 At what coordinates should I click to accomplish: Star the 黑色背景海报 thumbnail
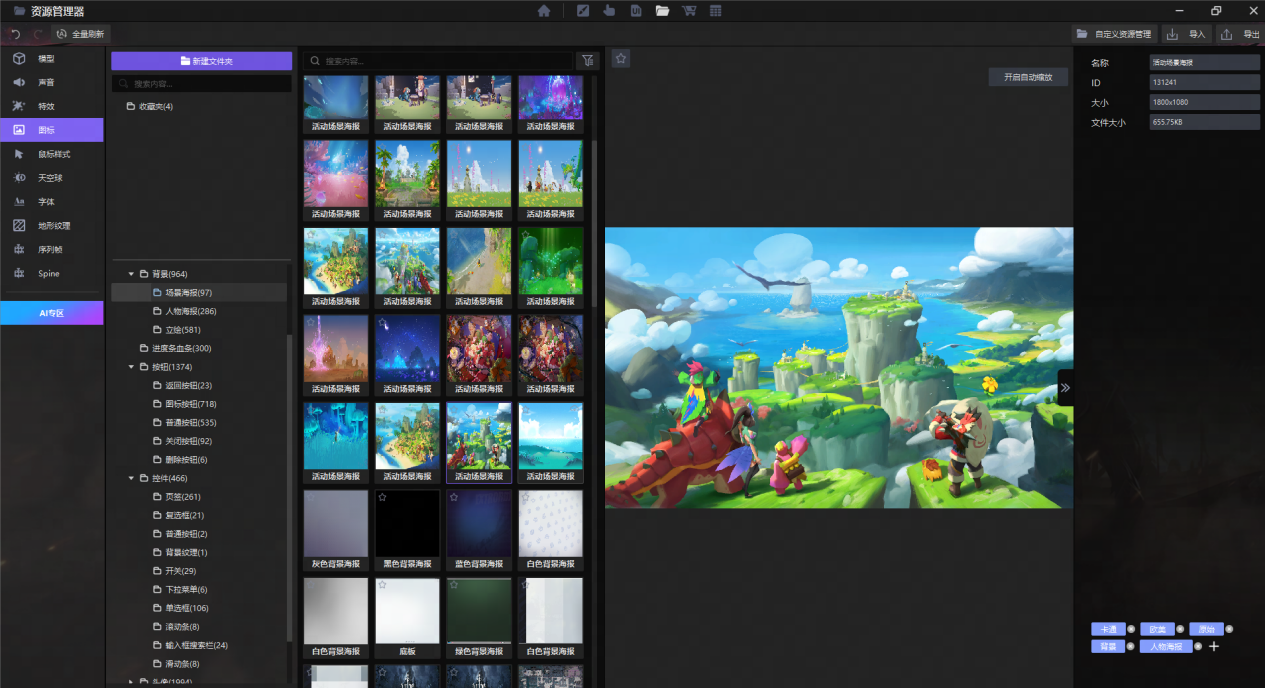383,498
